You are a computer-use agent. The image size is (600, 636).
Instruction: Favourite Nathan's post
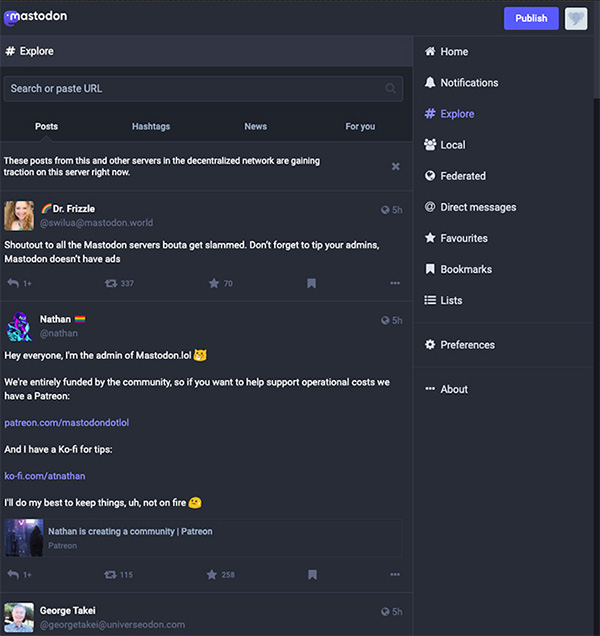click(x=220, y=575)
